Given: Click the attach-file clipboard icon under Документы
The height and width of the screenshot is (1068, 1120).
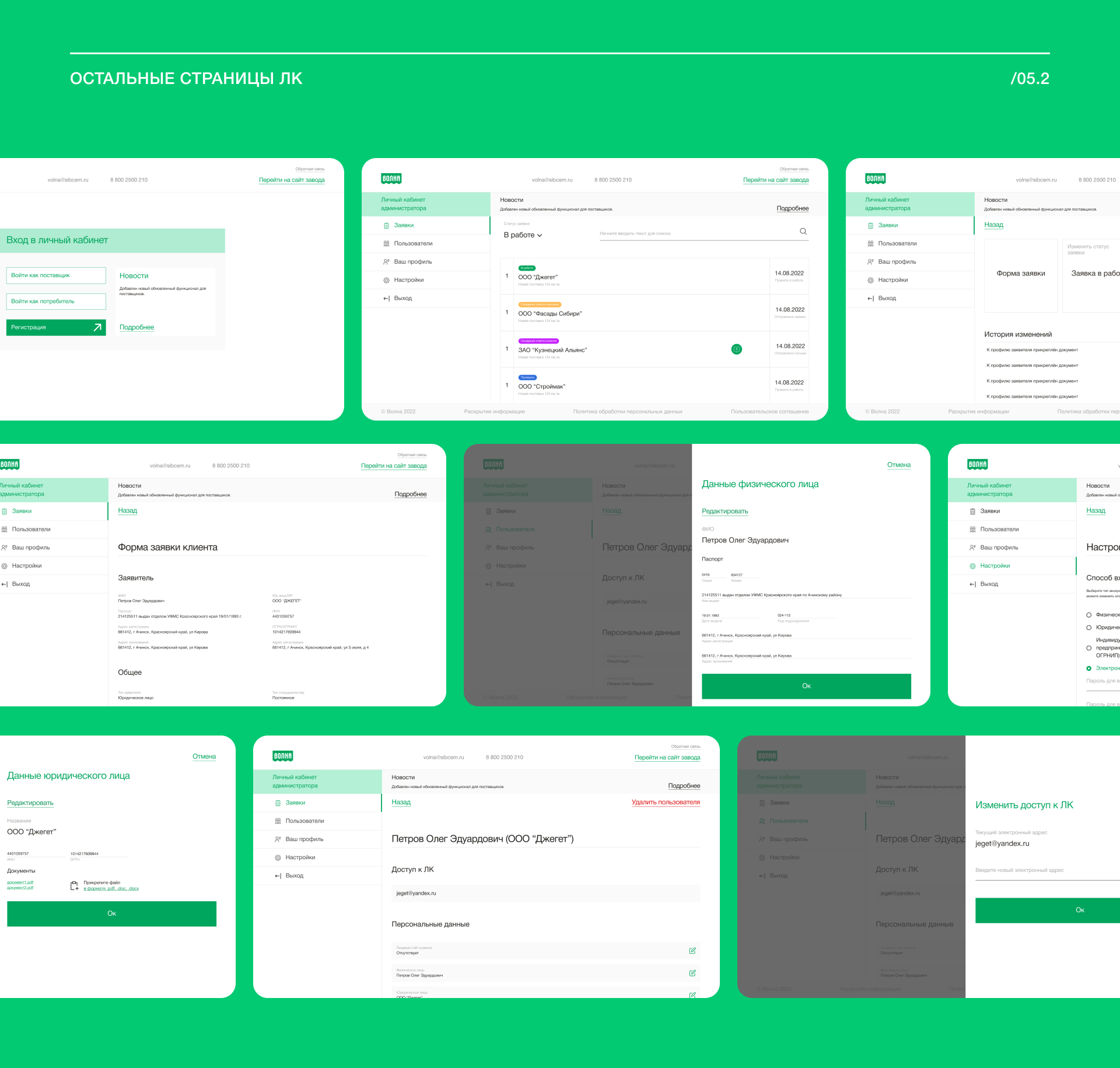Looking at the screenshot, I should pyautogui.click(x=74, y=886).
